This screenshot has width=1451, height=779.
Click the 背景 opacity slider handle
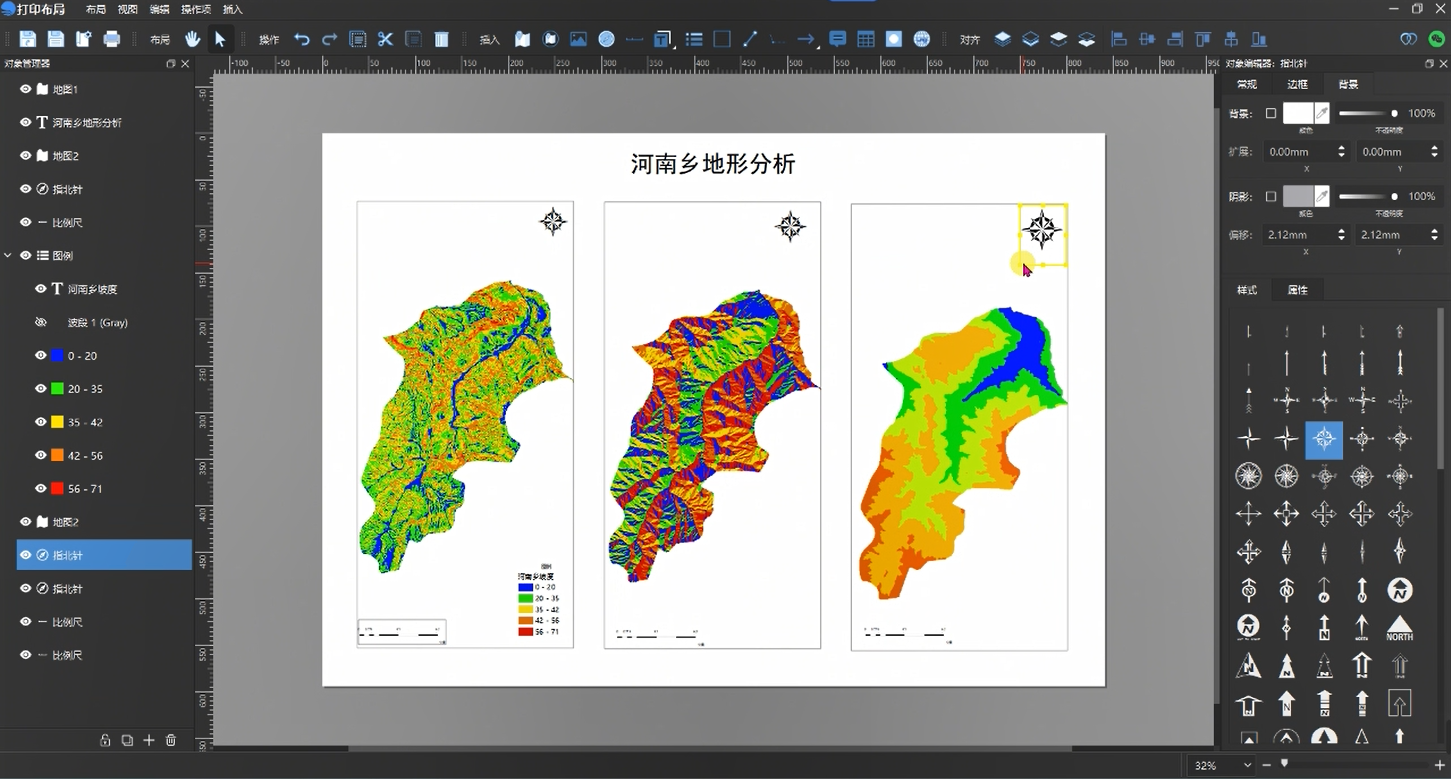pyautogui.click(x=1394, y=113)
